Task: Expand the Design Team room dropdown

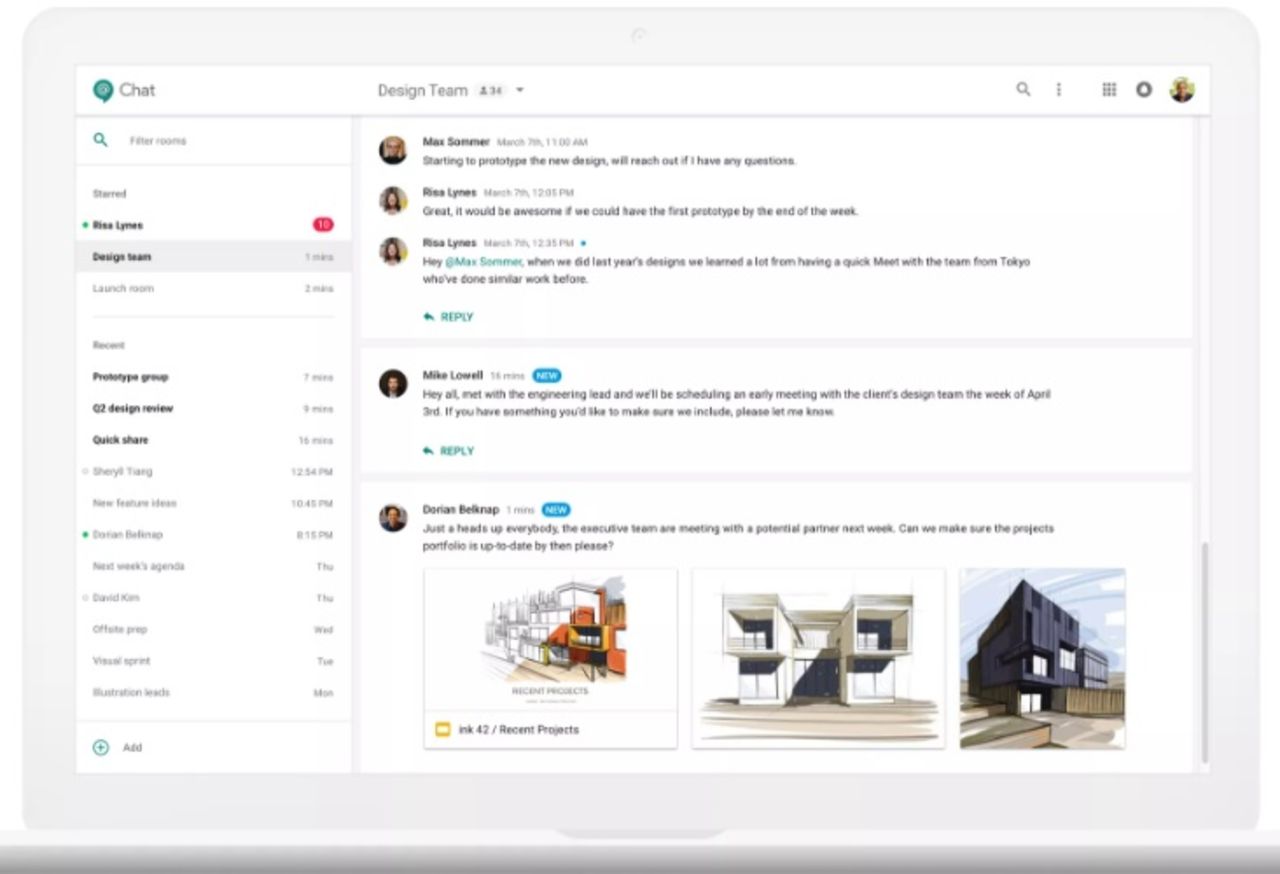Action: pos(520,89)
